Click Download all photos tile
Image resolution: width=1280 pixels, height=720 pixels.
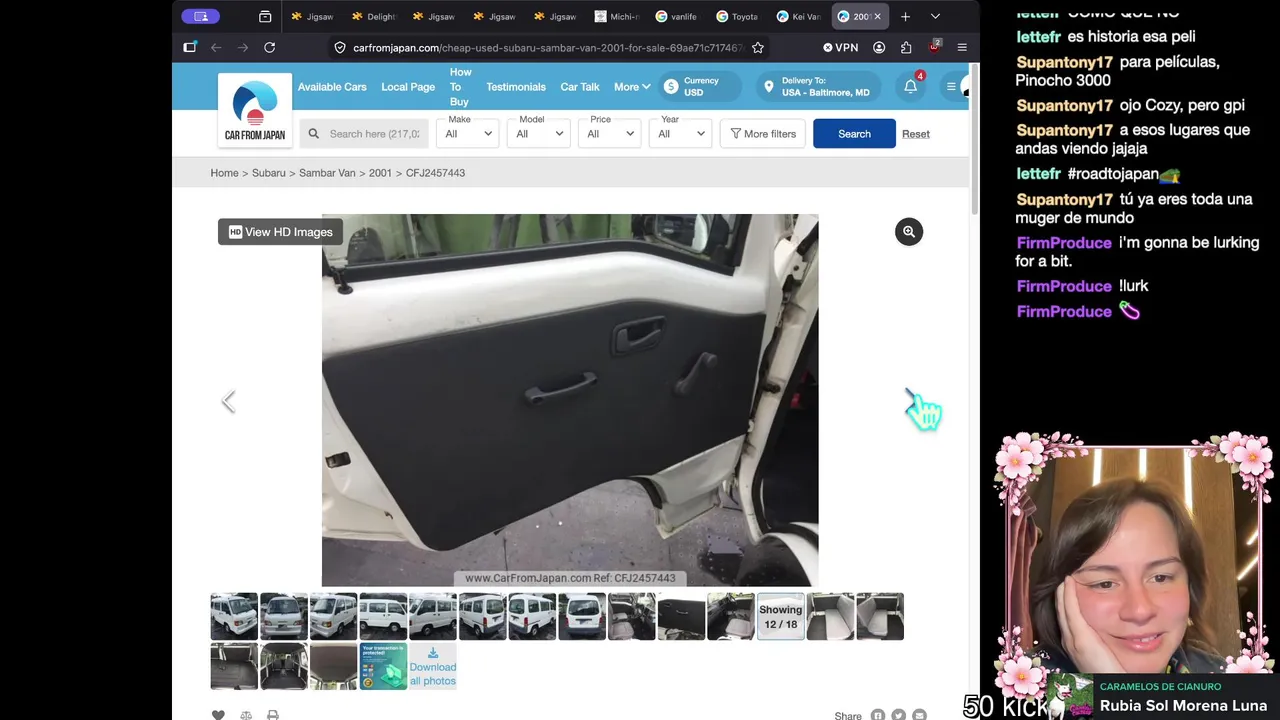coord(433,667)
